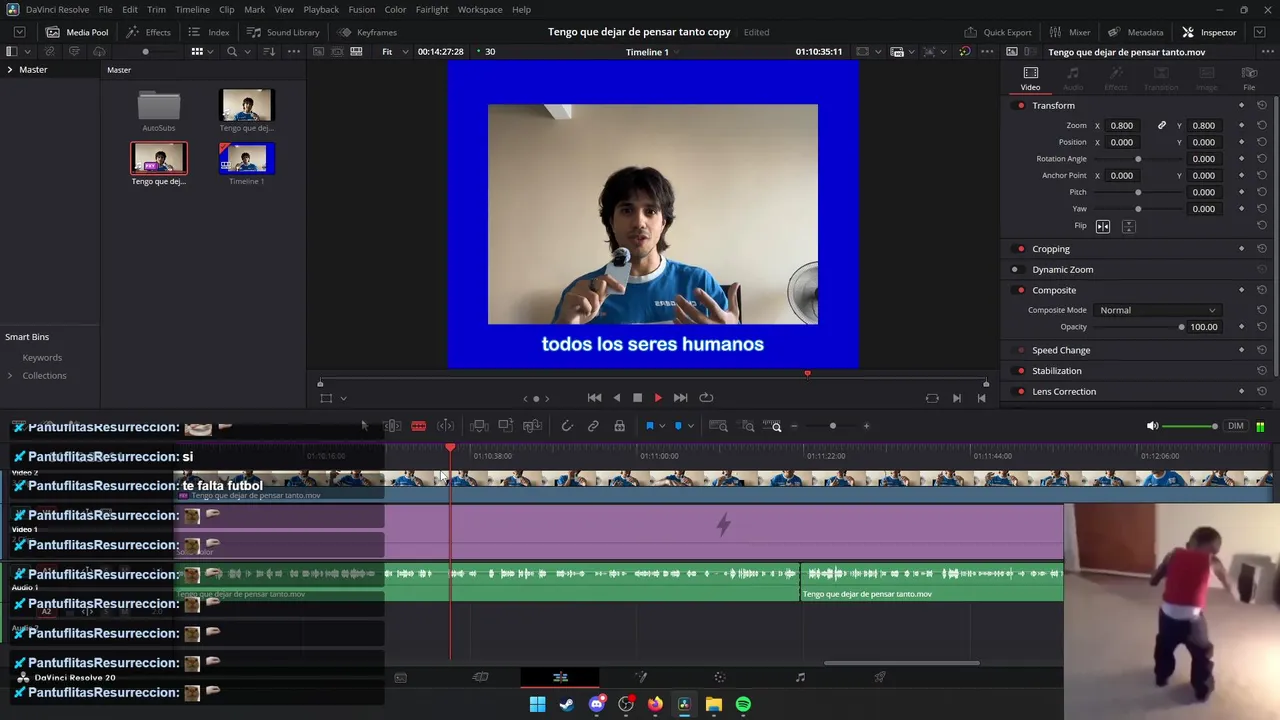Image resolution: width=1280 pixels, height=720 pixels.
Task: Click Quick Export
Action: (997, 32)
